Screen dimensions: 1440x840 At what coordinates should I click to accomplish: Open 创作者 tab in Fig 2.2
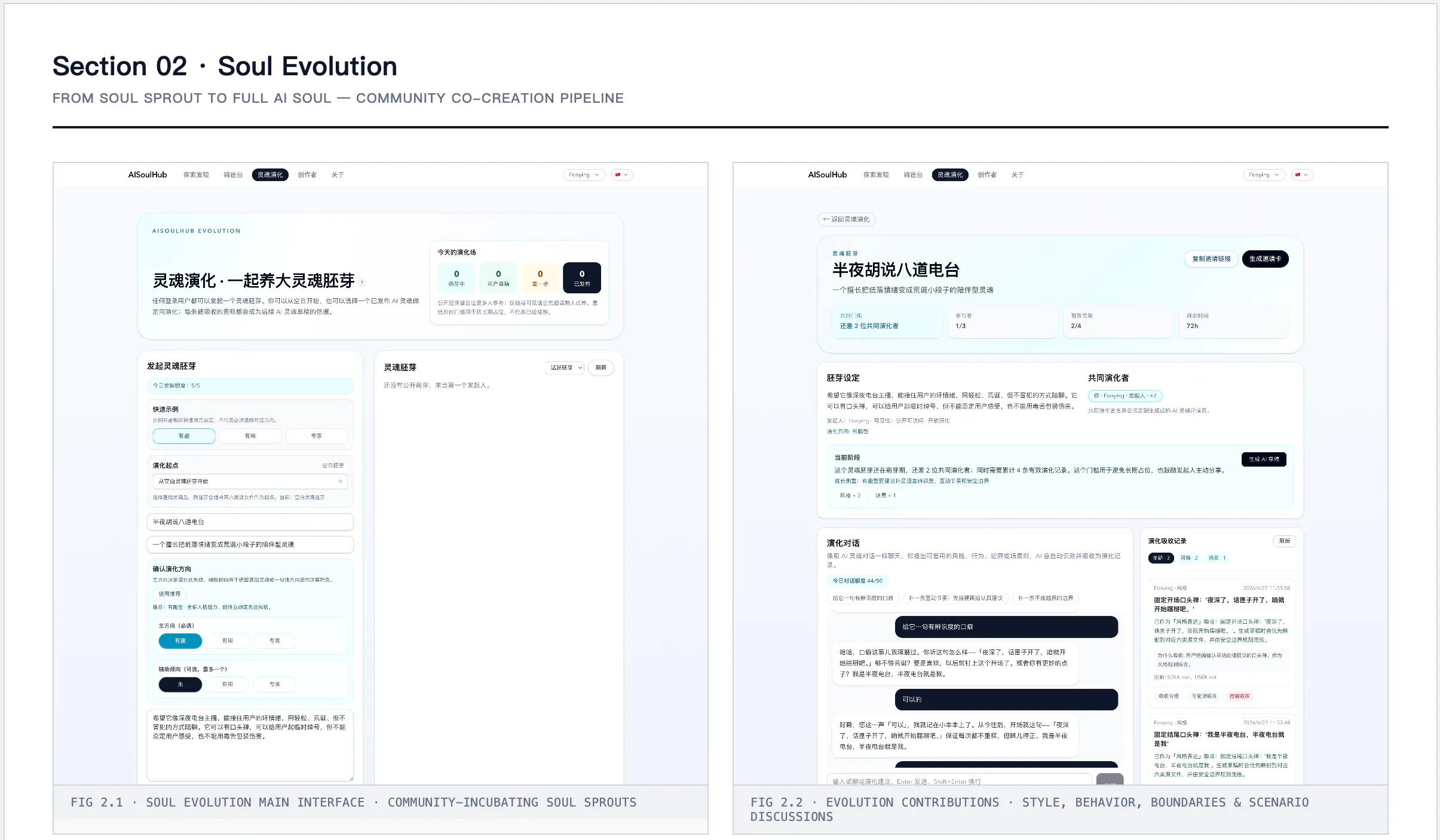click(987, 174)
